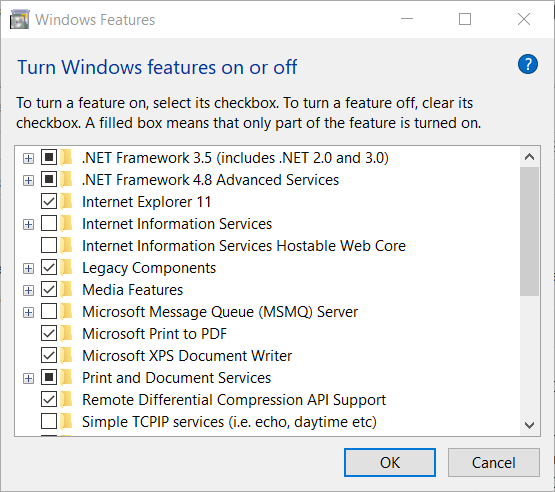
Task: Click Cancel to discard changes
Action: [493, 462]
